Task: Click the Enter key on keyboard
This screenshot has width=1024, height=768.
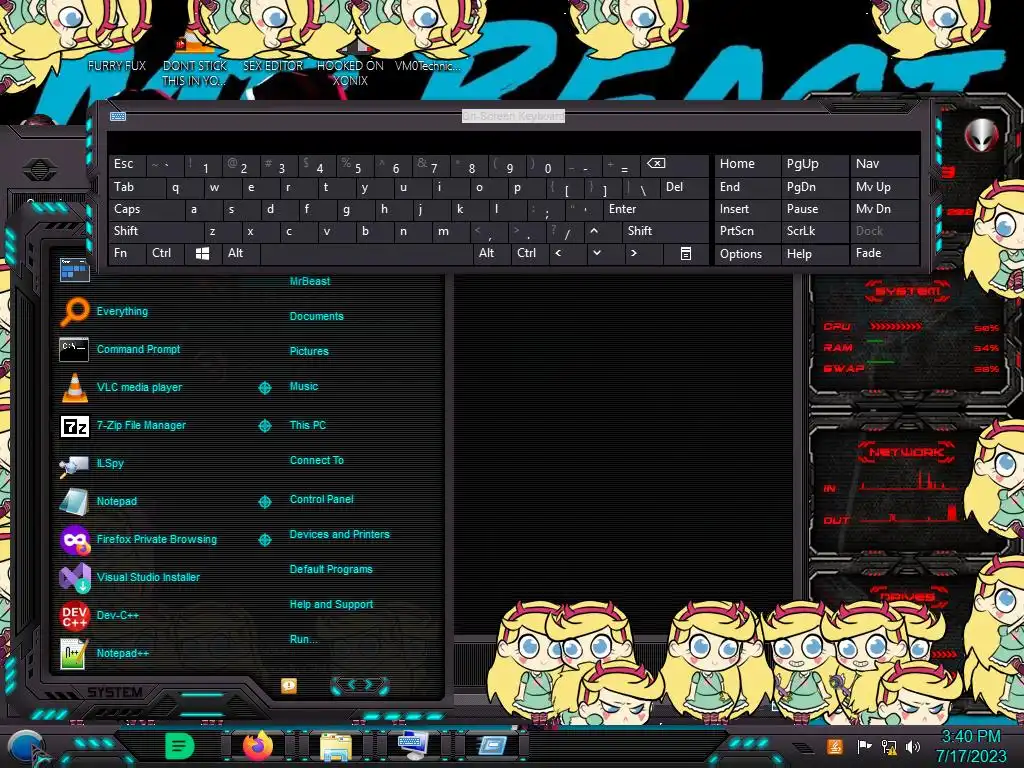Action: (656, 209)
